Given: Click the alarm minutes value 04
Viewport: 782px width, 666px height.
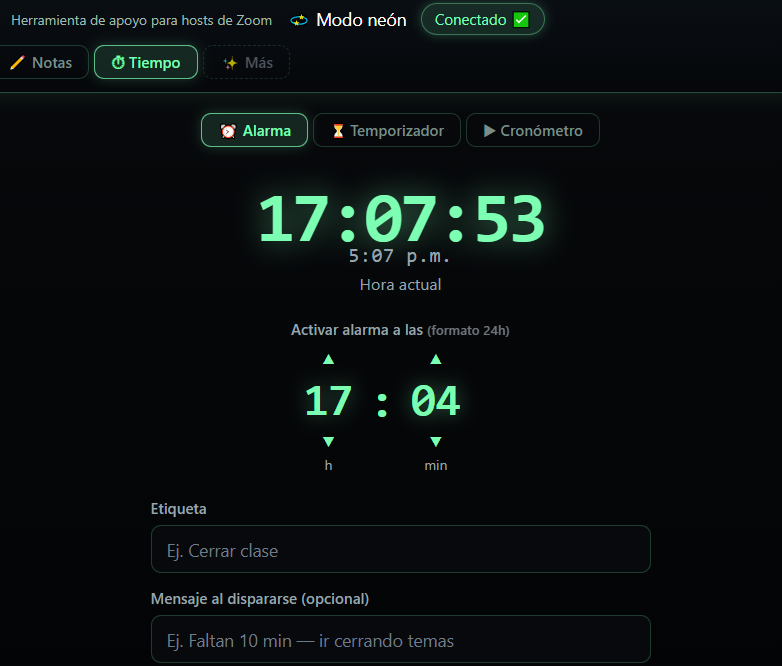Looking at the screenshot, I should [x=435, y=401].
